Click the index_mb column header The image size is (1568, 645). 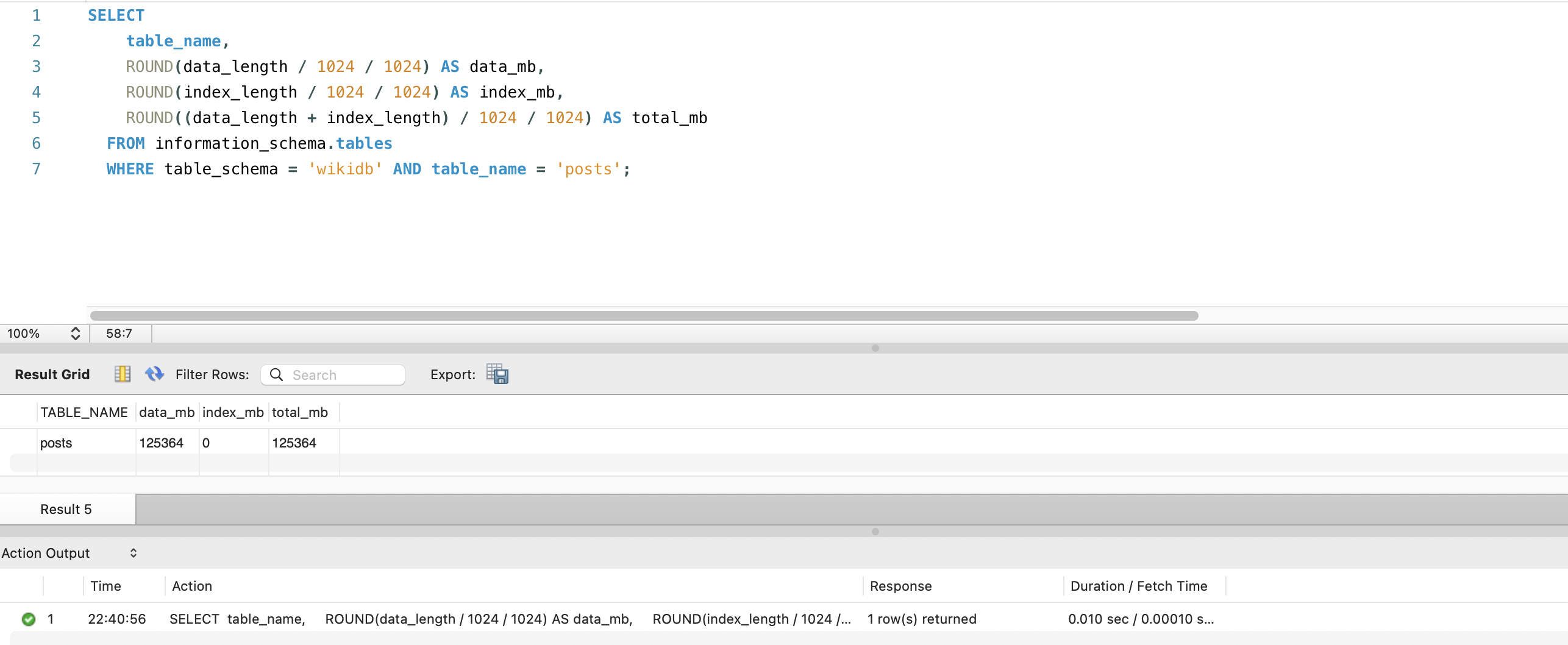tap(233, 413)
